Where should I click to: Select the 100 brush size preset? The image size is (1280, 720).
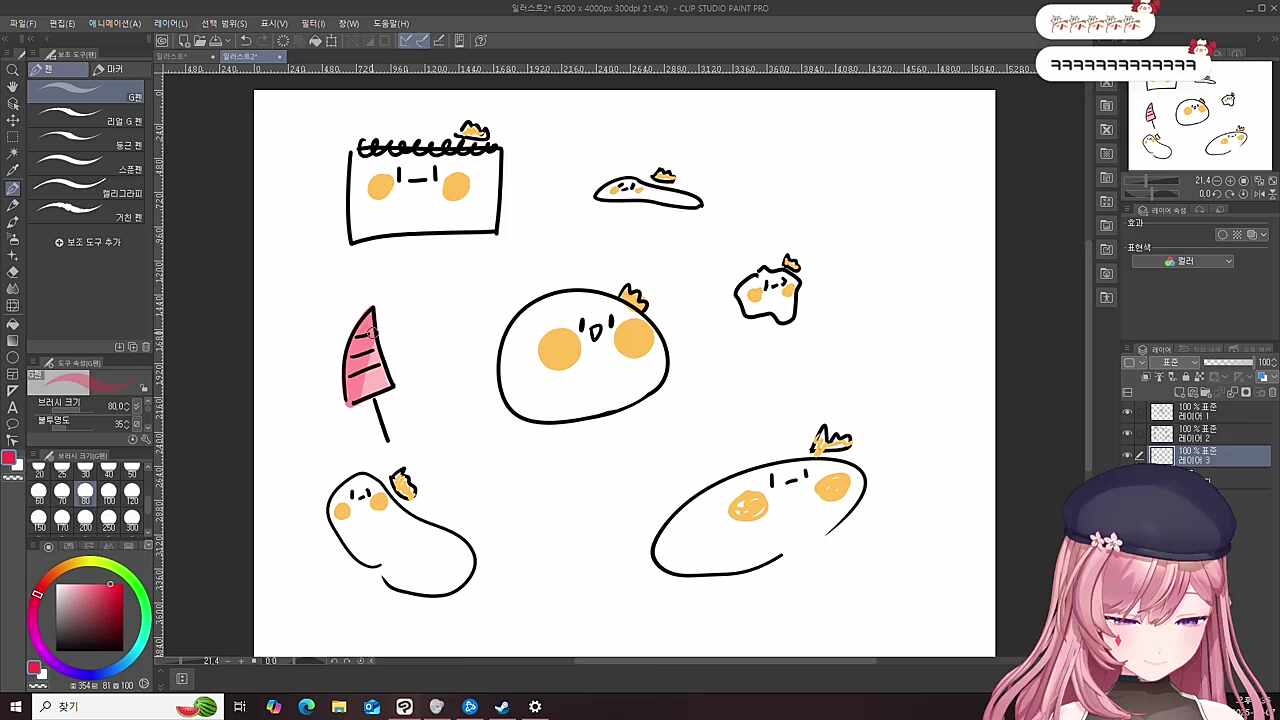109,494
